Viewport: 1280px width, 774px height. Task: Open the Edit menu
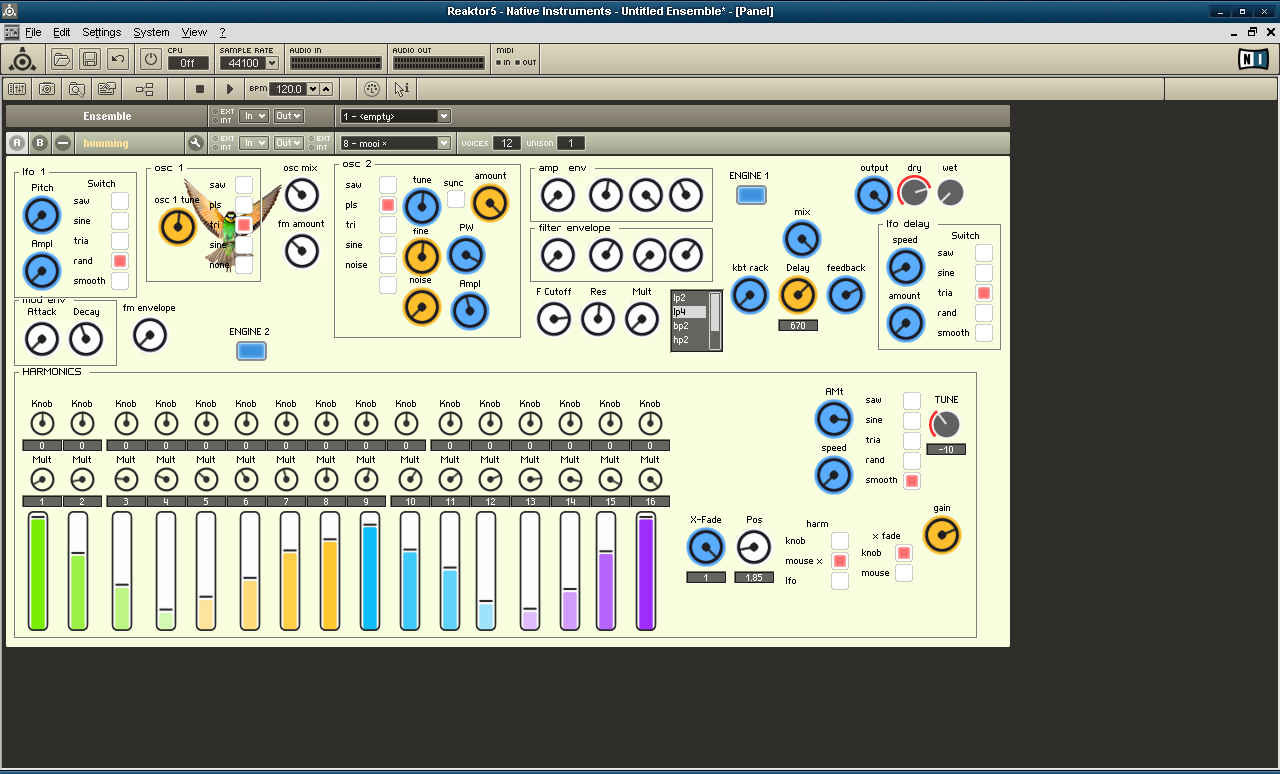(62, 32)
